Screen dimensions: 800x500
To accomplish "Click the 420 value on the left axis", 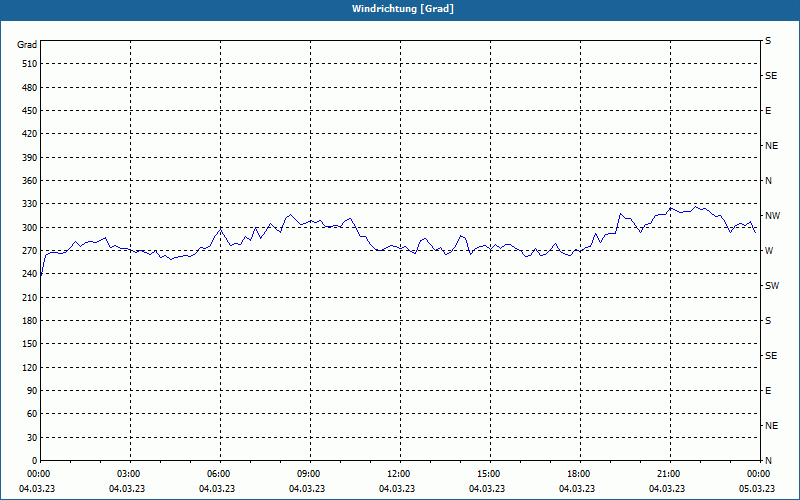I will 30,134.
